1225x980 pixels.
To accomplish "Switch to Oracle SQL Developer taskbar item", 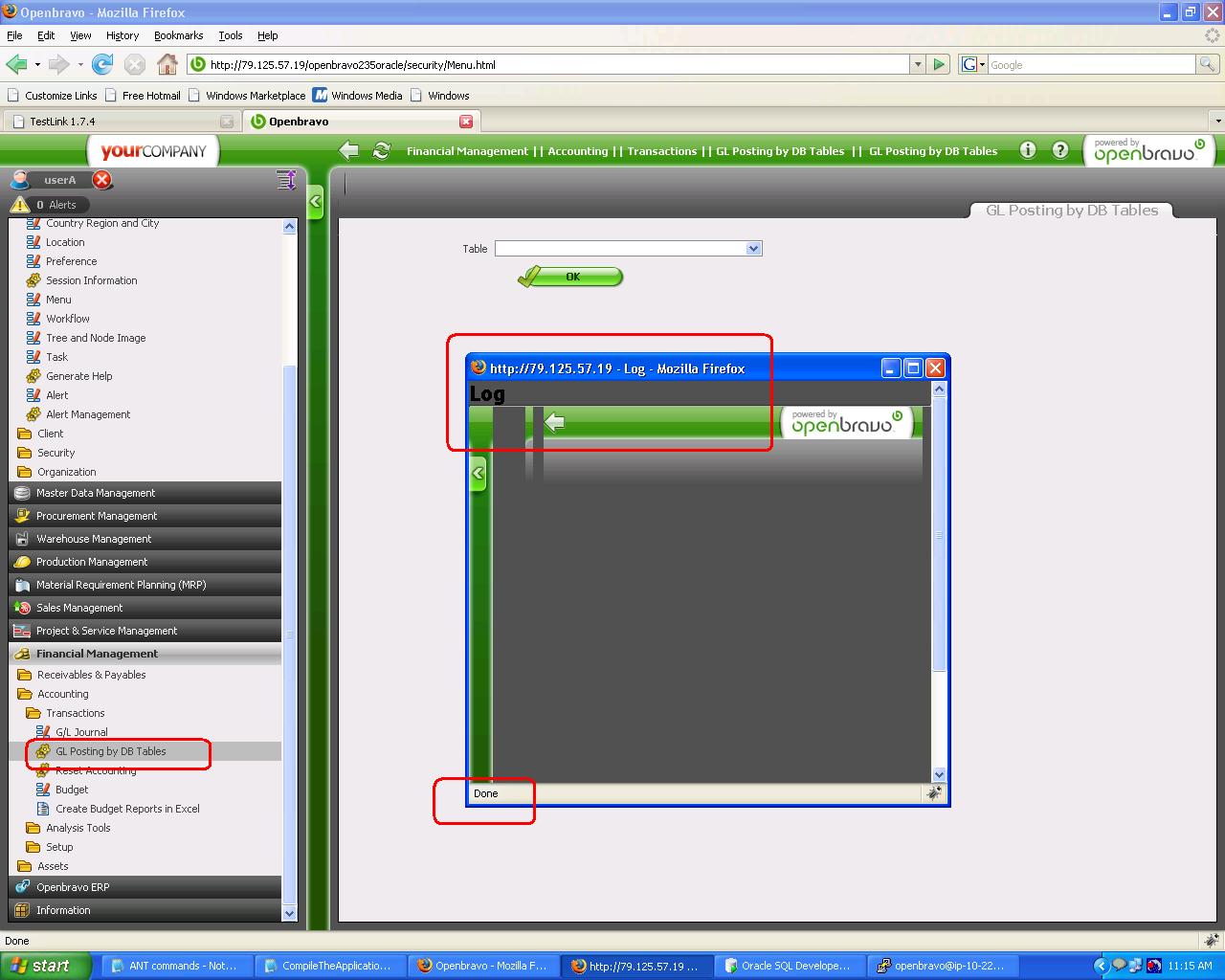I will point(788,966).
